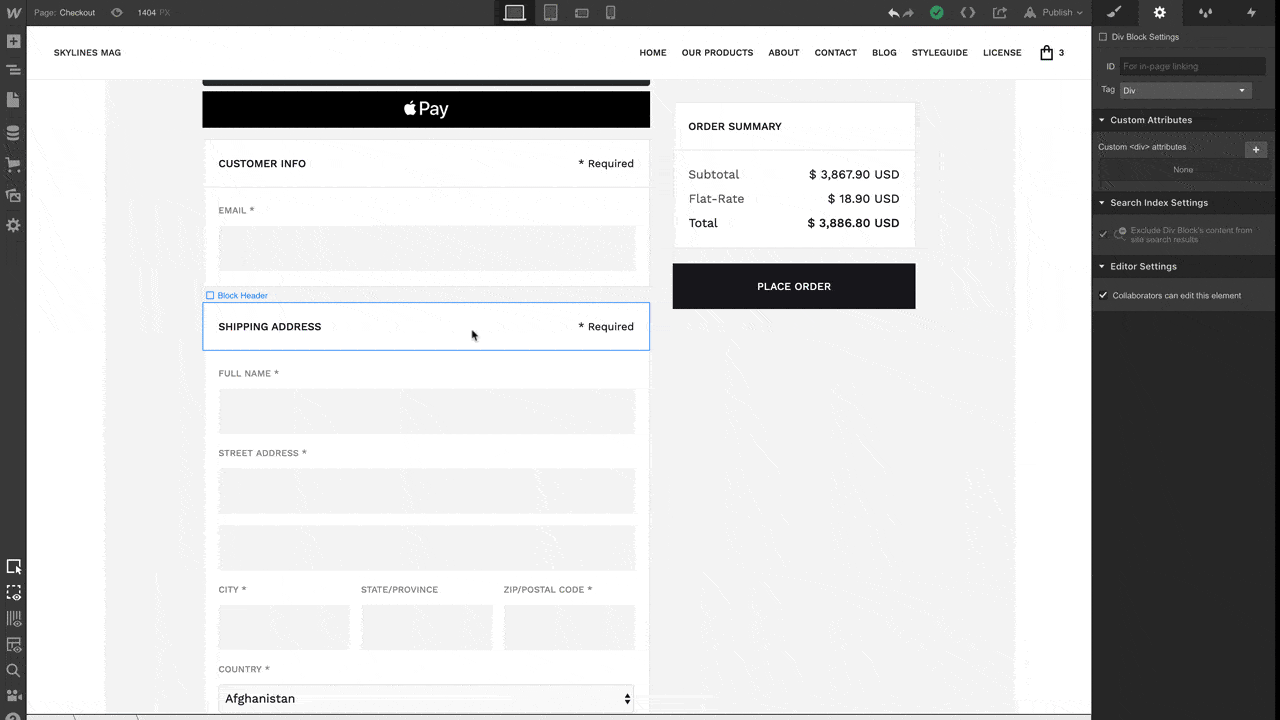Click the STATE/PROVINCE input field
This screenshot has height=720, width=1280.
point(427,627)
